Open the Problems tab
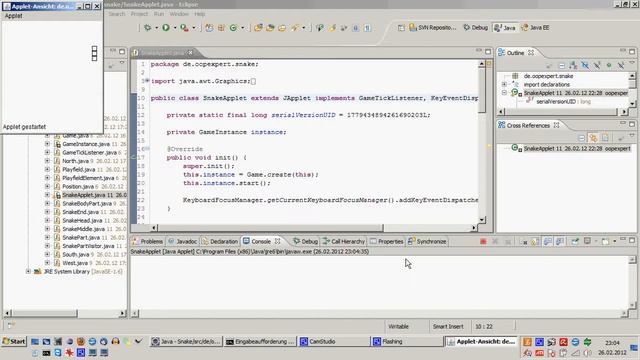Viewport: 640px width, 360px height. click(148, 242)
